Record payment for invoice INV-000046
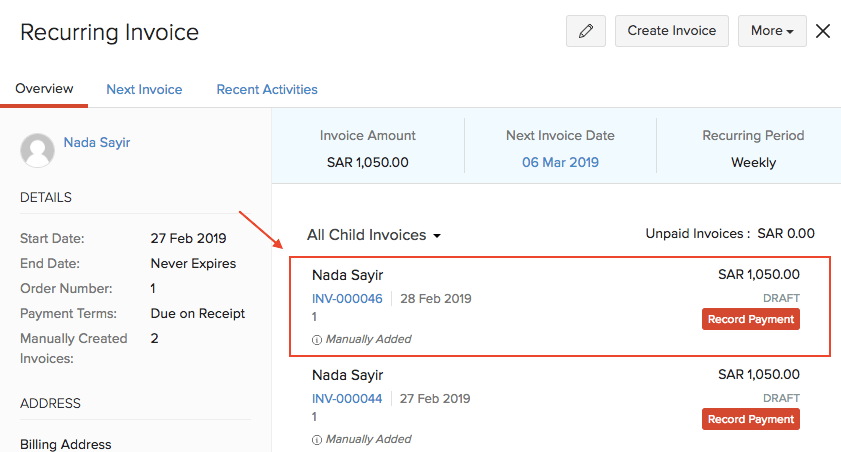 click(x=750, y=319)
